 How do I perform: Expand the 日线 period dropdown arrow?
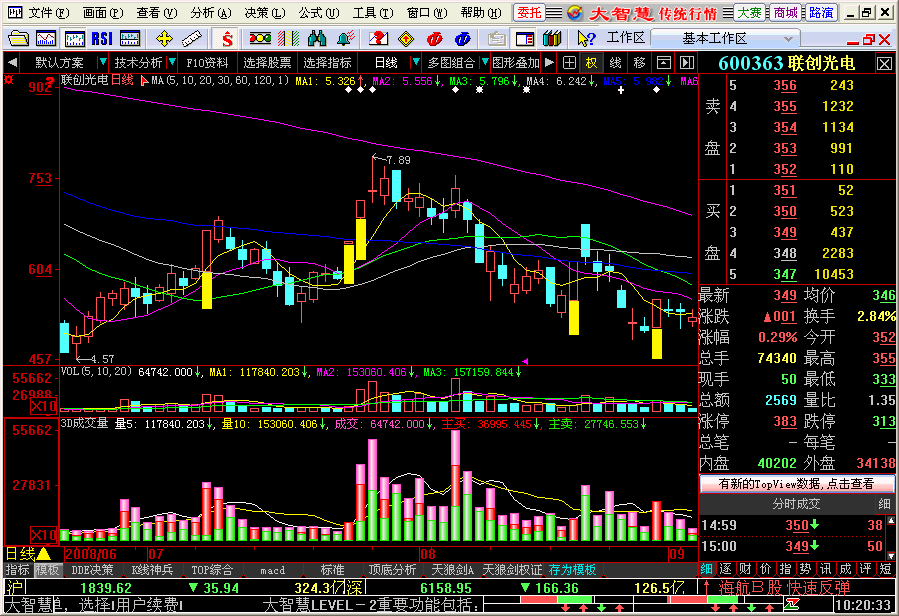(x=416, y=62)
